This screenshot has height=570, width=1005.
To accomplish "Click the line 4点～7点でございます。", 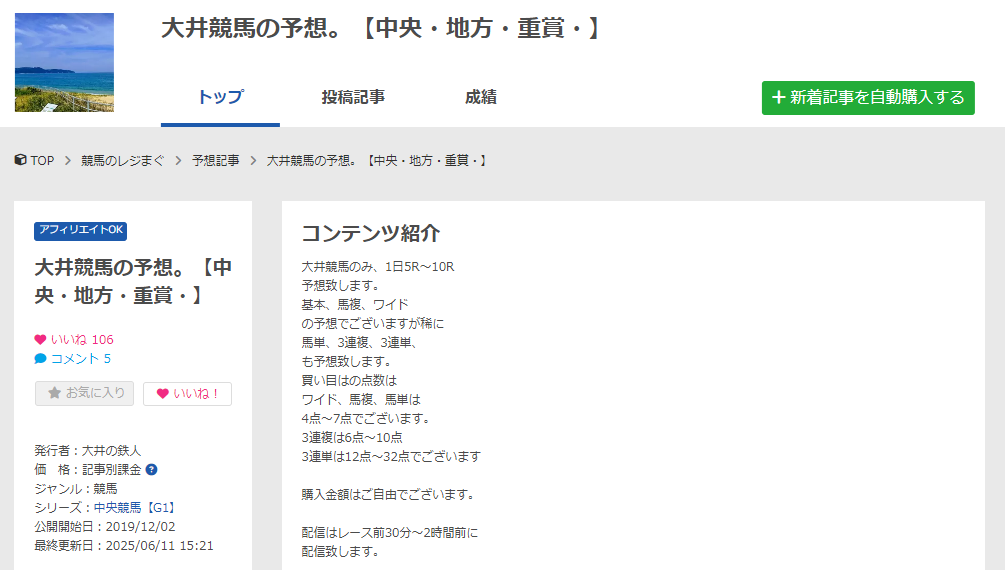I will [367, 419].
